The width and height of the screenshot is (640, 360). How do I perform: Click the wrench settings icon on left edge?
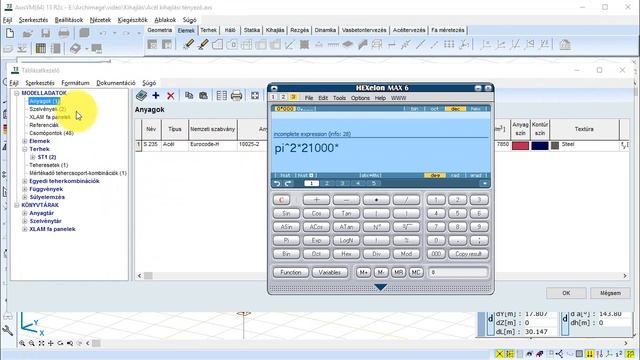[7, 330]
